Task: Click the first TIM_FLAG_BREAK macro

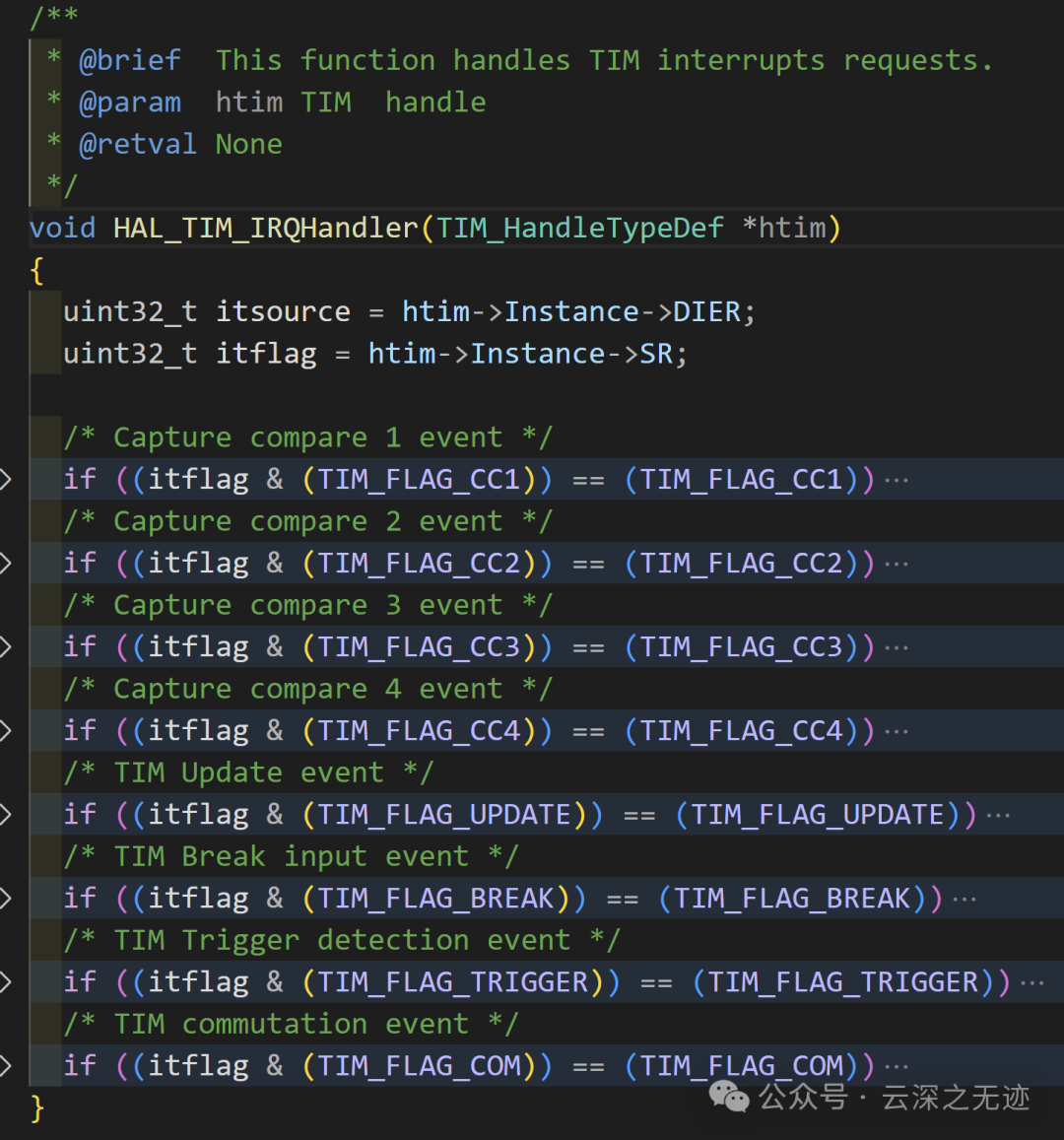Action: 435,899
